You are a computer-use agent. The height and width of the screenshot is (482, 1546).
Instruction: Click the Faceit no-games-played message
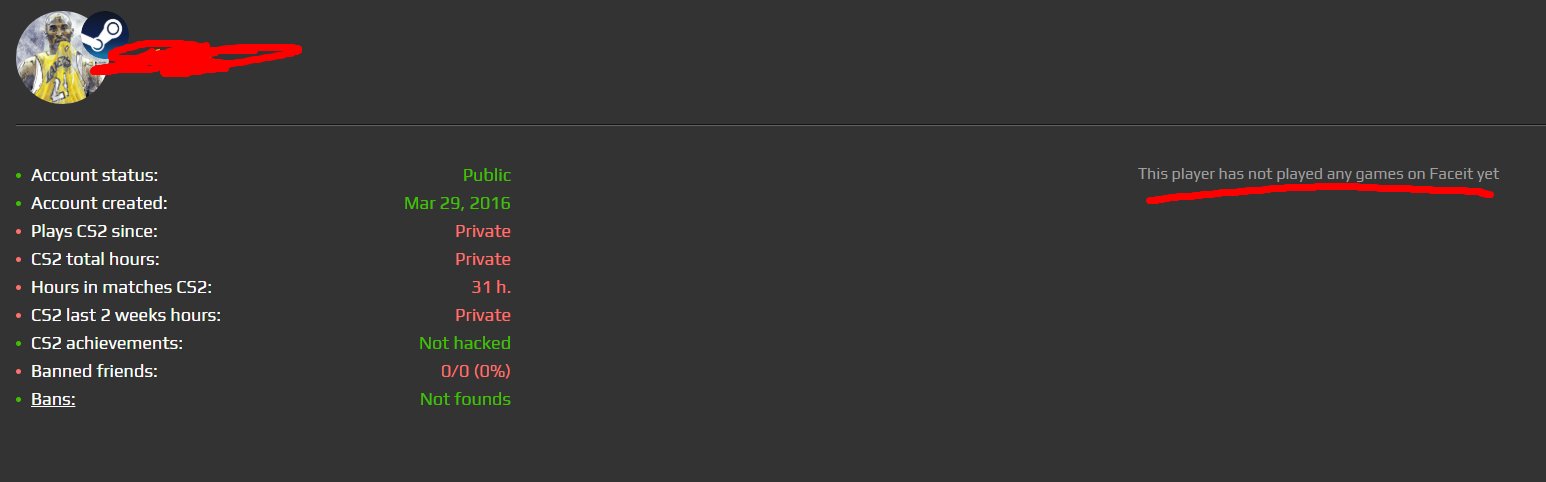(1318, 174)
